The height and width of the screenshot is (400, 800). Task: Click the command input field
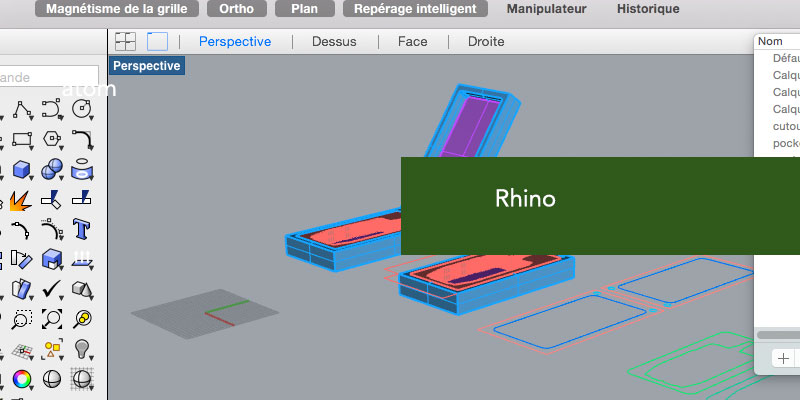click(x=49, y=77)
